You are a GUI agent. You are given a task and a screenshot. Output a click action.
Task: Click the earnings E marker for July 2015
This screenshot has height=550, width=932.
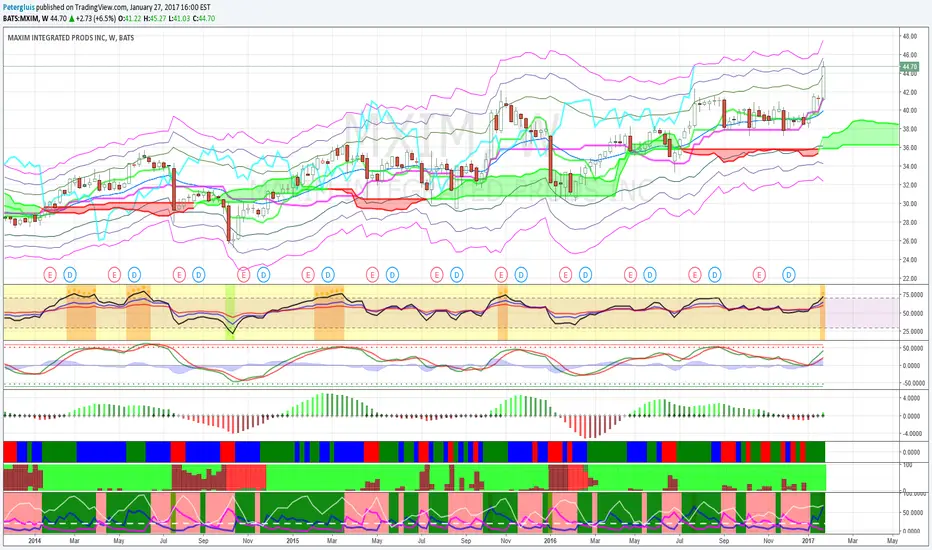coord(437,275)
